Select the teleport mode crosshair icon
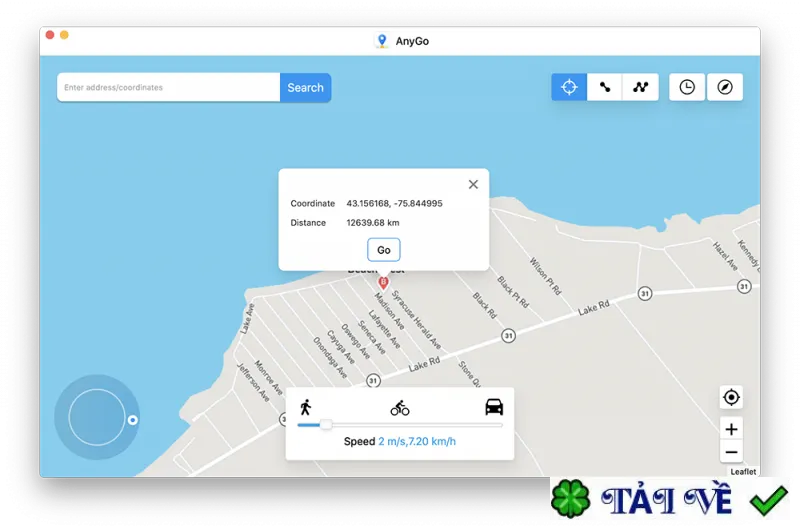 click(569, 87)
